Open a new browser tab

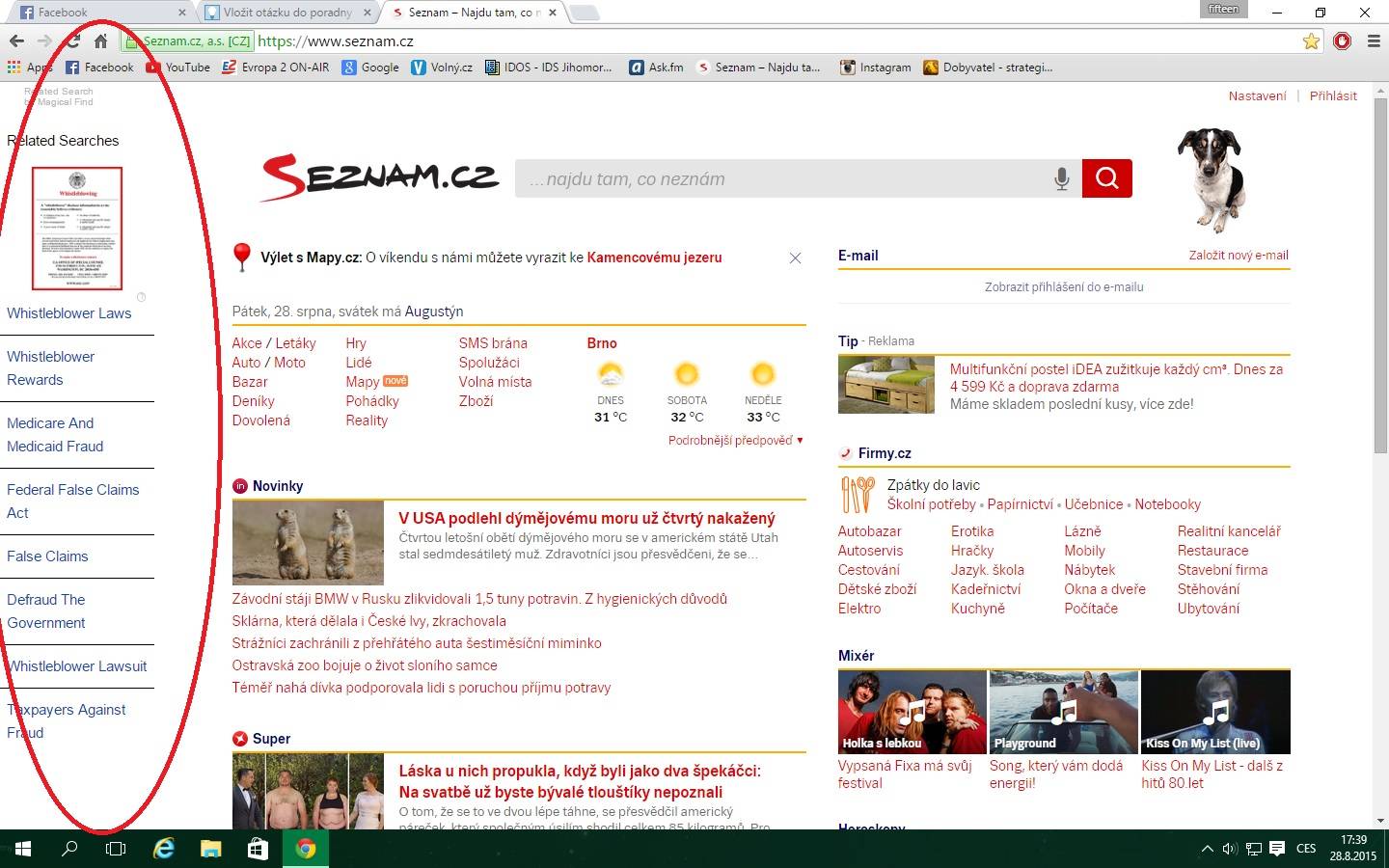tap(585, 13)
